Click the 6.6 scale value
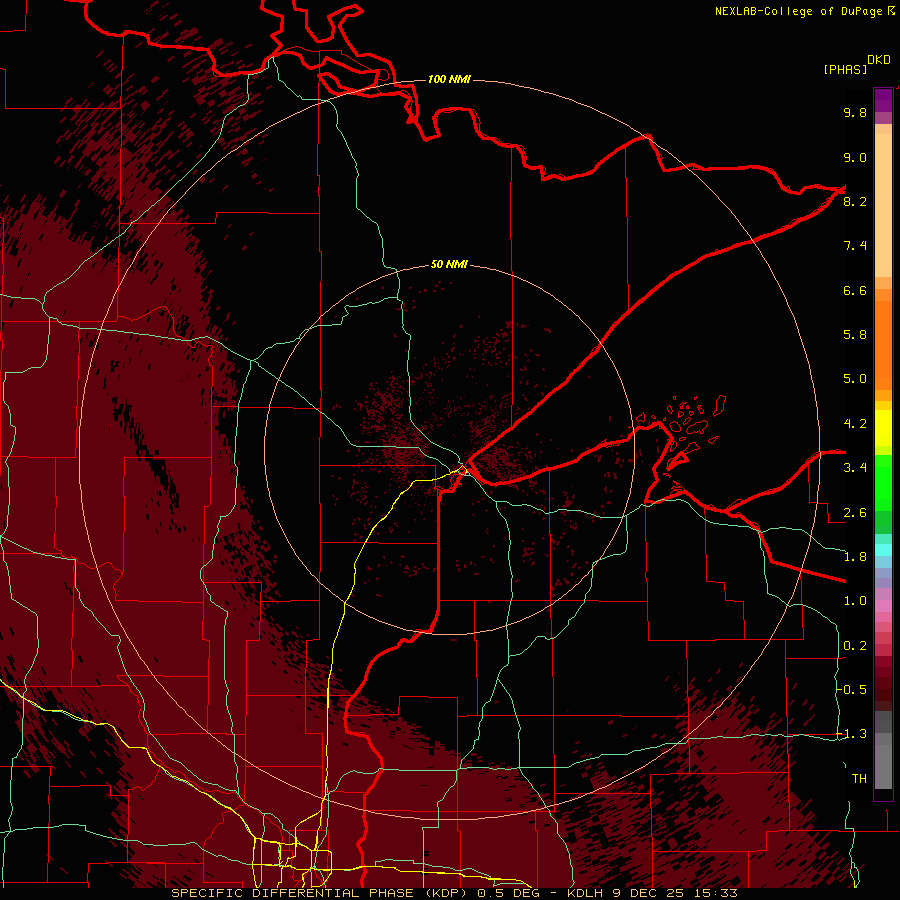The height and width of the screenshot is (900, 900). click(855, 290)
